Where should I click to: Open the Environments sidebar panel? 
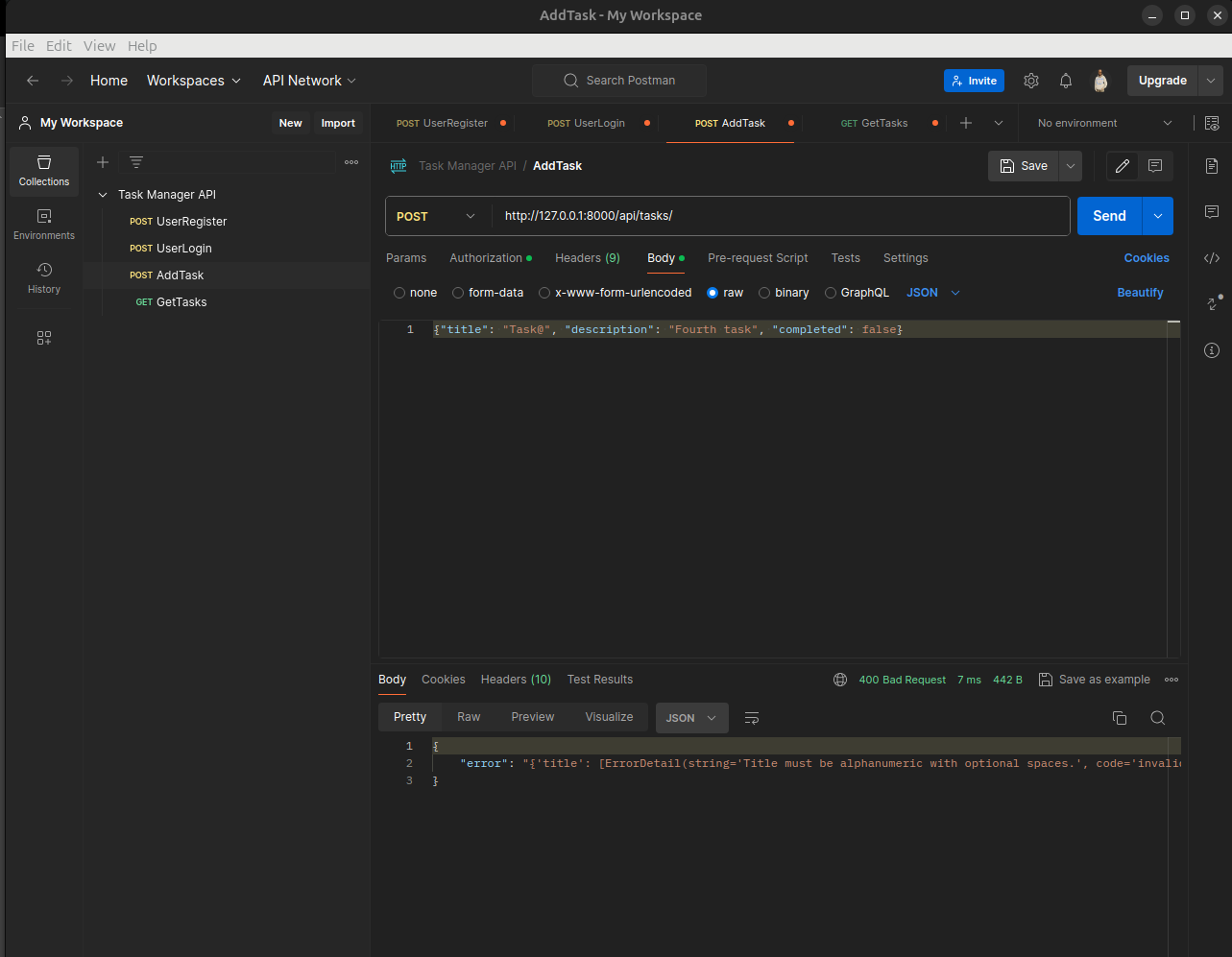click(x=44, y=225)
